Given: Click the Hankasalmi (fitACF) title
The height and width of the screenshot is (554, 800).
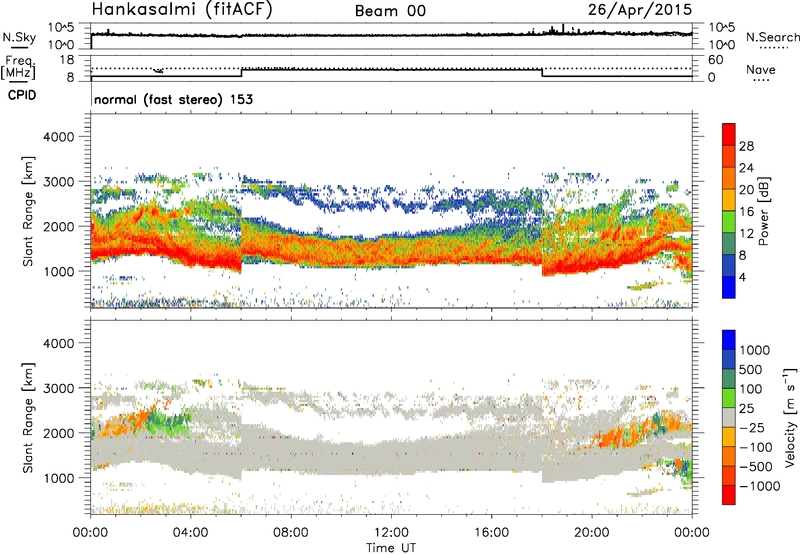Looking at the screenshot, I should point(182,10).
